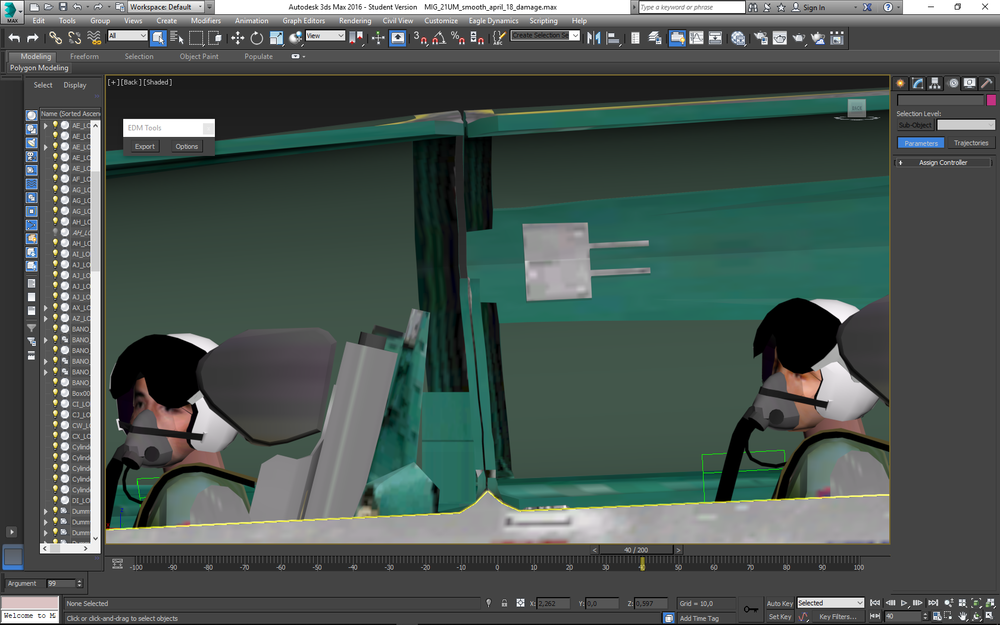This screenshot has height=625, width=1000.
Task: Click the Trajectories button
Action: tap(970, 143)
